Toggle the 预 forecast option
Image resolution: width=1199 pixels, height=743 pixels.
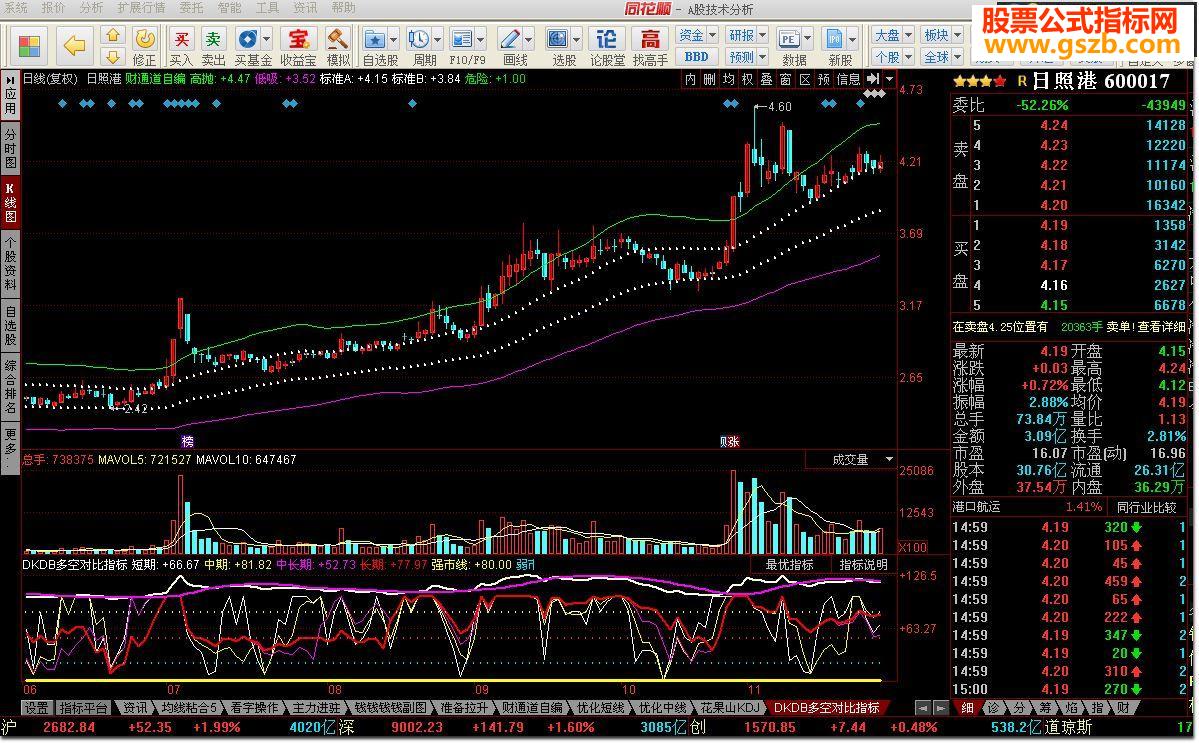point(824,79)
